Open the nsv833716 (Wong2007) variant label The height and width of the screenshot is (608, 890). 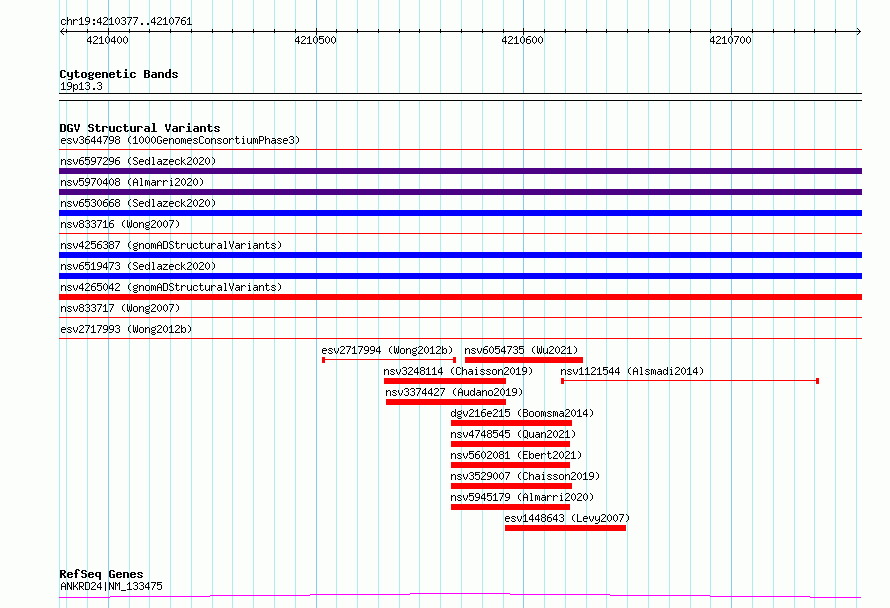coord(120,224)
